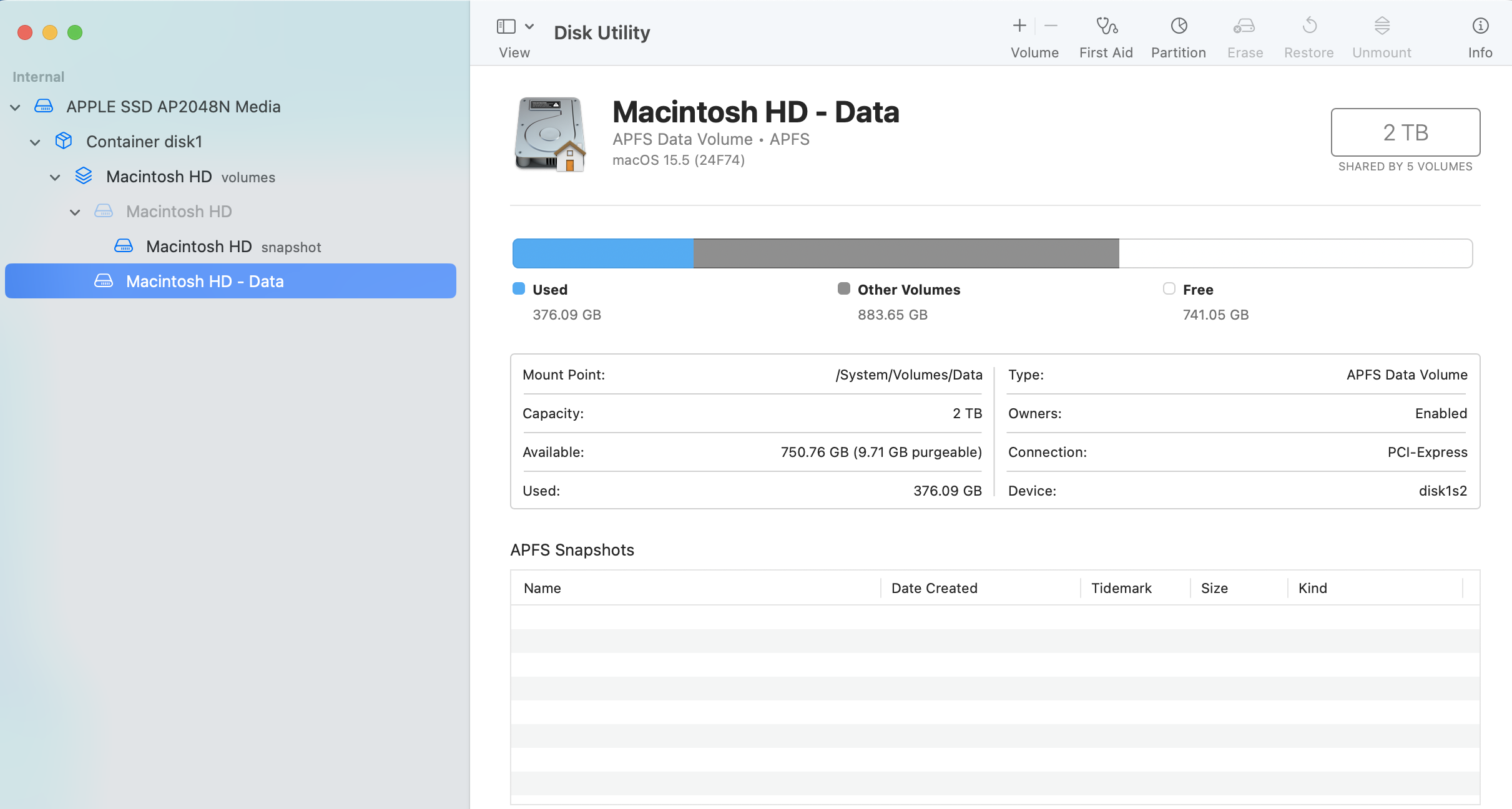Select Macintosh HD snapshot row
Viewport: 1512px width, 809px height.
tap(230, 247)
